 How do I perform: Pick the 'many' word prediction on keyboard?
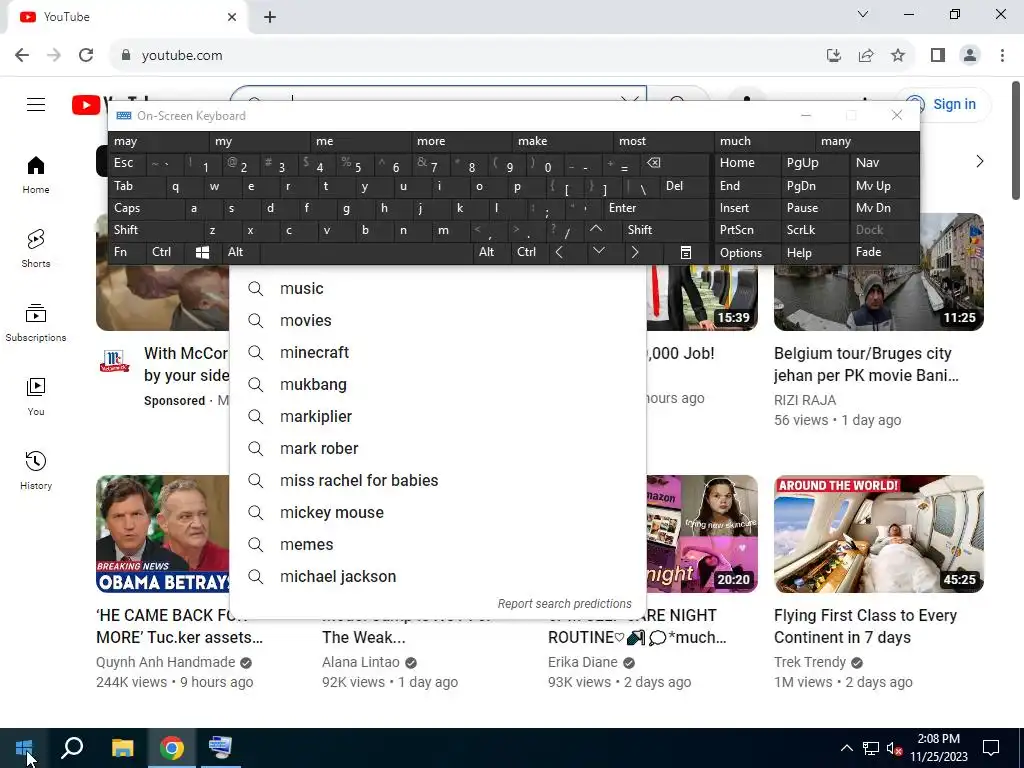[x=866, y=141]
